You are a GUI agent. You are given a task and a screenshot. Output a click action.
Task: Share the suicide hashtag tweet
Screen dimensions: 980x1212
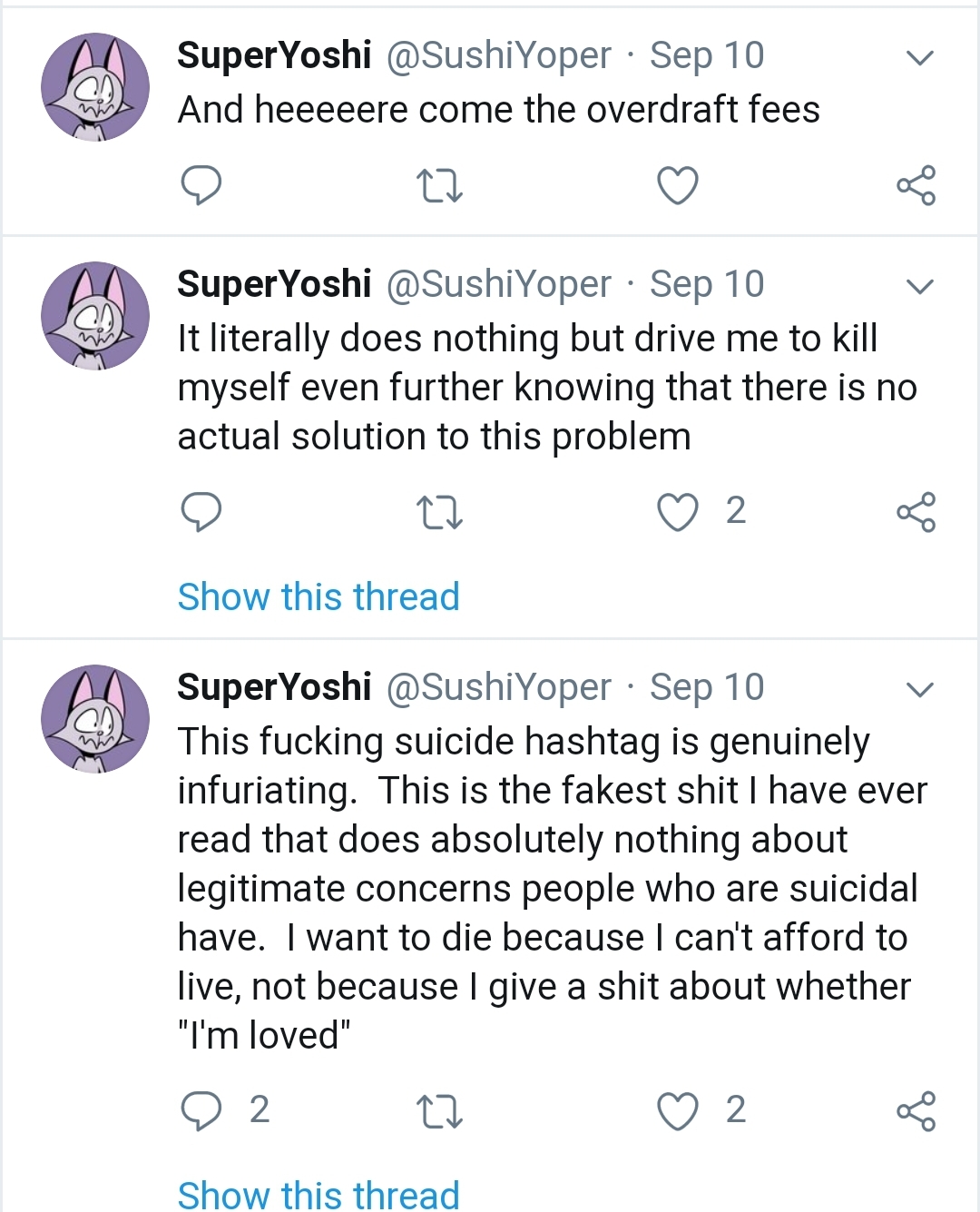coord(916,1111)
